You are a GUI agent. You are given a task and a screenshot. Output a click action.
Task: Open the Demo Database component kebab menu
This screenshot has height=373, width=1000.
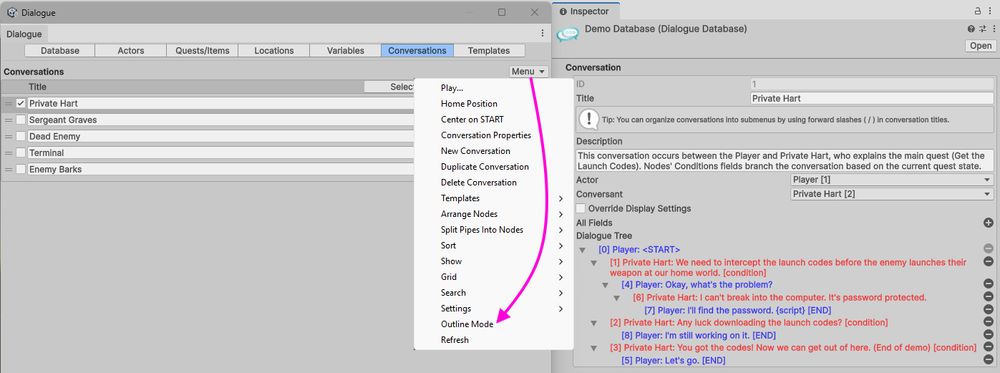pos(994,29)
